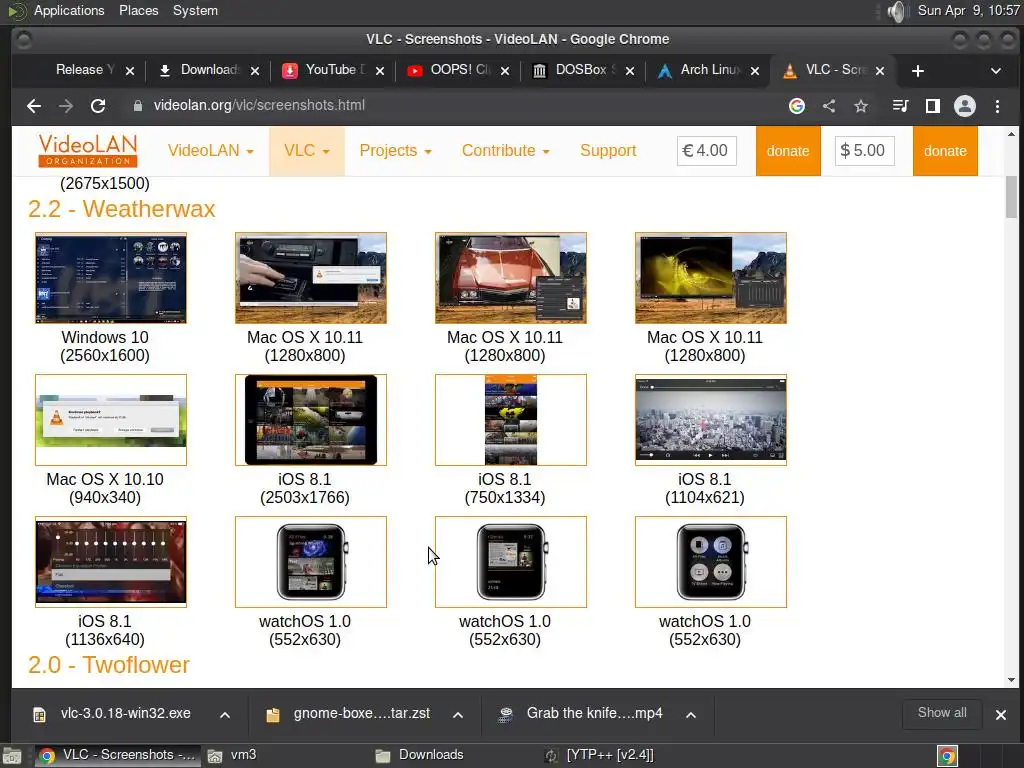Click Chrome icon in bottom-right panel
The image size is (1024, 768).
947,756
